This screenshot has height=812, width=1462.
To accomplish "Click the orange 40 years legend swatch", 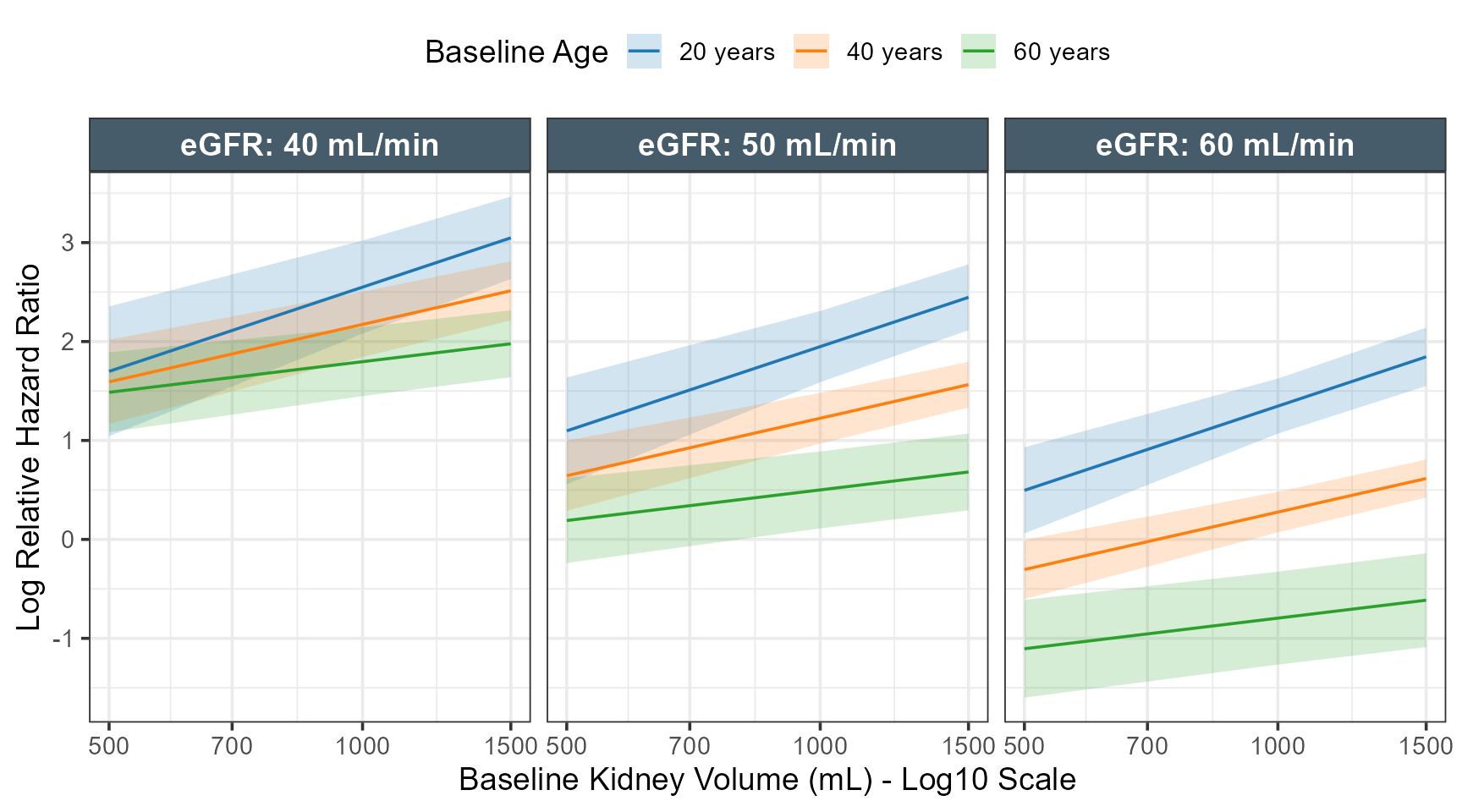I will click(811, 52).
